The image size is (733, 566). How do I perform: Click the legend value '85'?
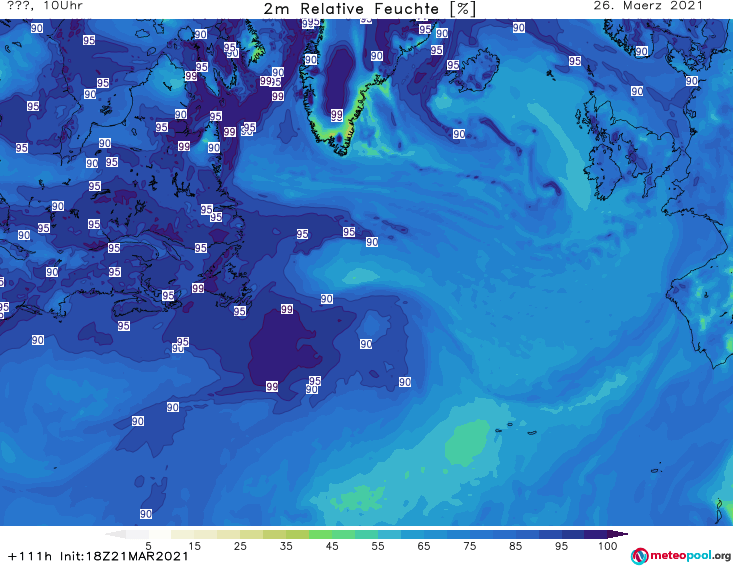[516, 546]
